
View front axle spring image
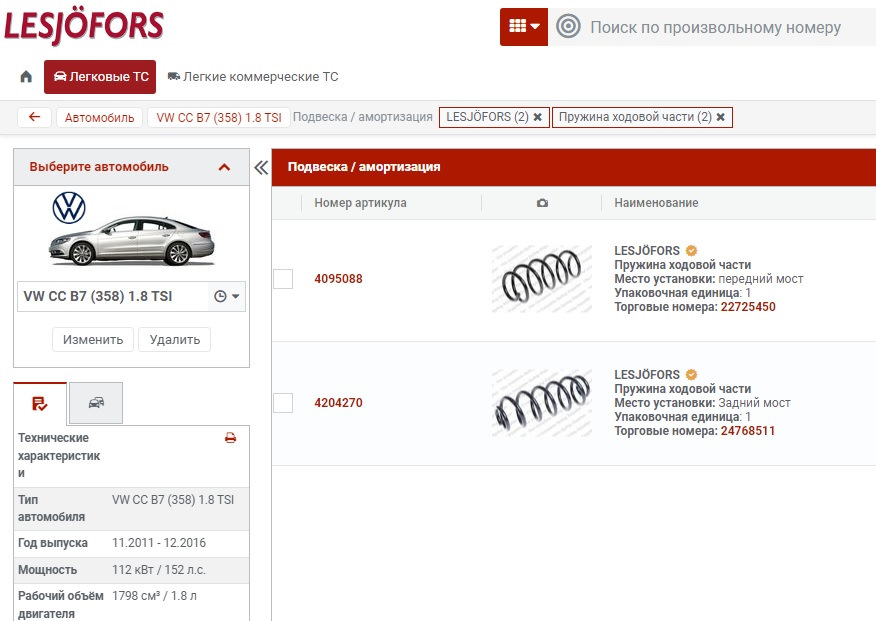tap(541, 279)
